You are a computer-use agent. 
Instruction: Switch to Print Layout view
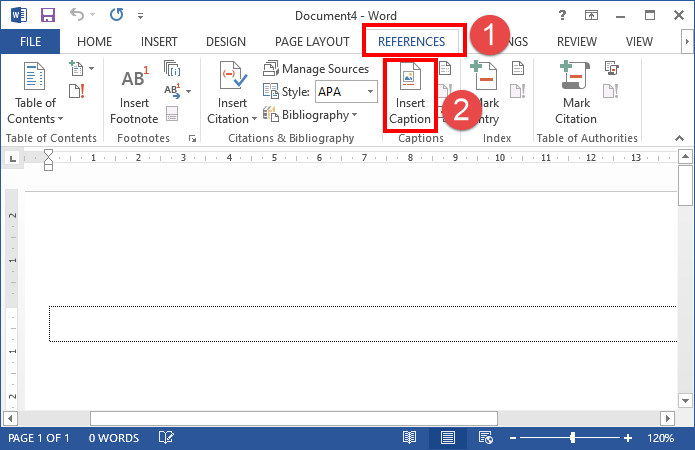tap(448, 438)
